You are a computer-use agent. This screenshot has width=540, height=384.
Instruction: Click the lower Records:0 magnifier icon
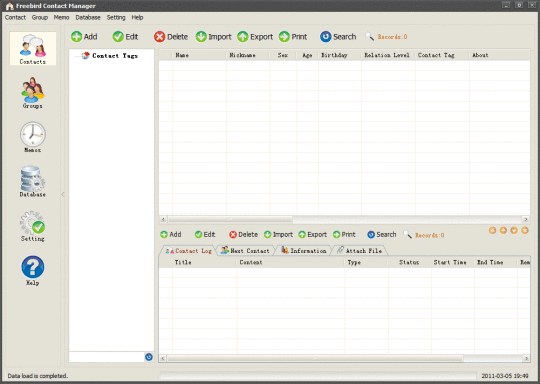pos(407,234)
